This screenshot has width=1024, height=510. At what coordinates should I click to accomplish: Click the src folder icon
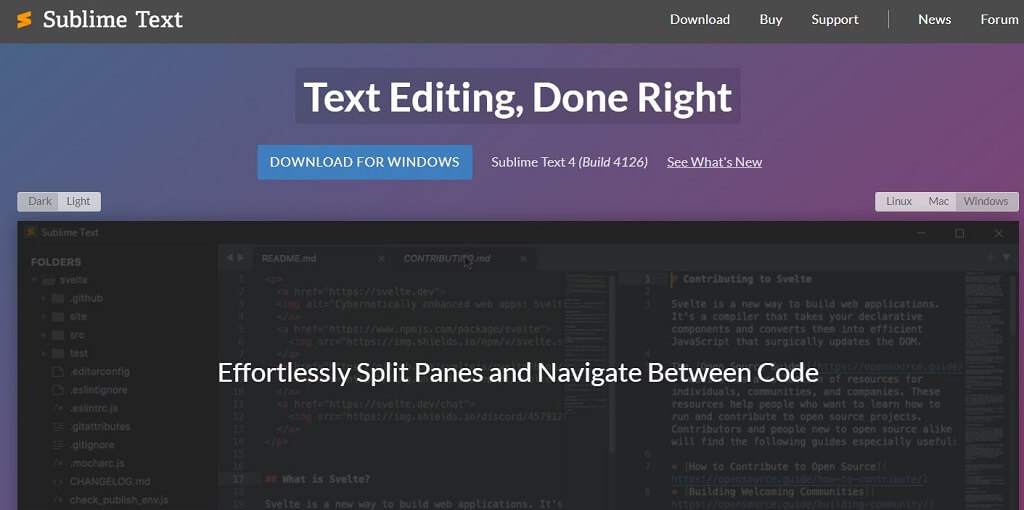(57, 335)
